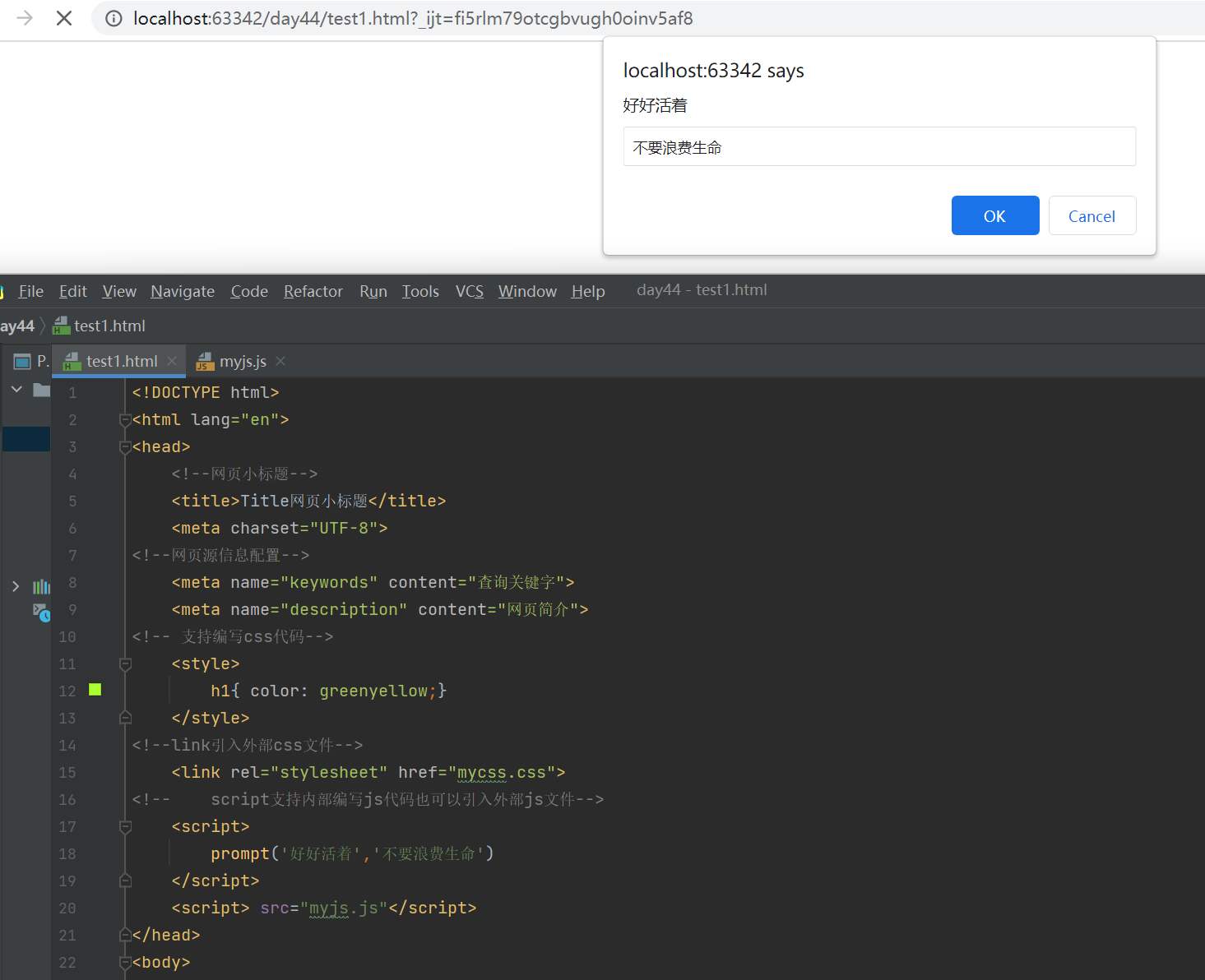Open the greenyellow color swatch in gutter
The height and width of the screenshot is (980, 1205).
(x=95, y=690)
